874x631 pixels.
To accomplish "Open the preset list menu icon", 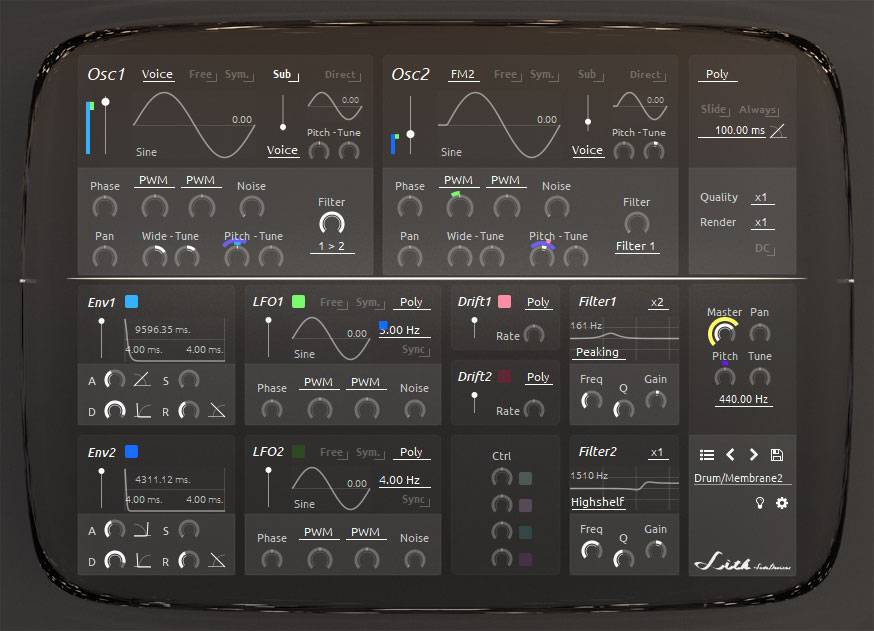I will click(x=707, y=455).
